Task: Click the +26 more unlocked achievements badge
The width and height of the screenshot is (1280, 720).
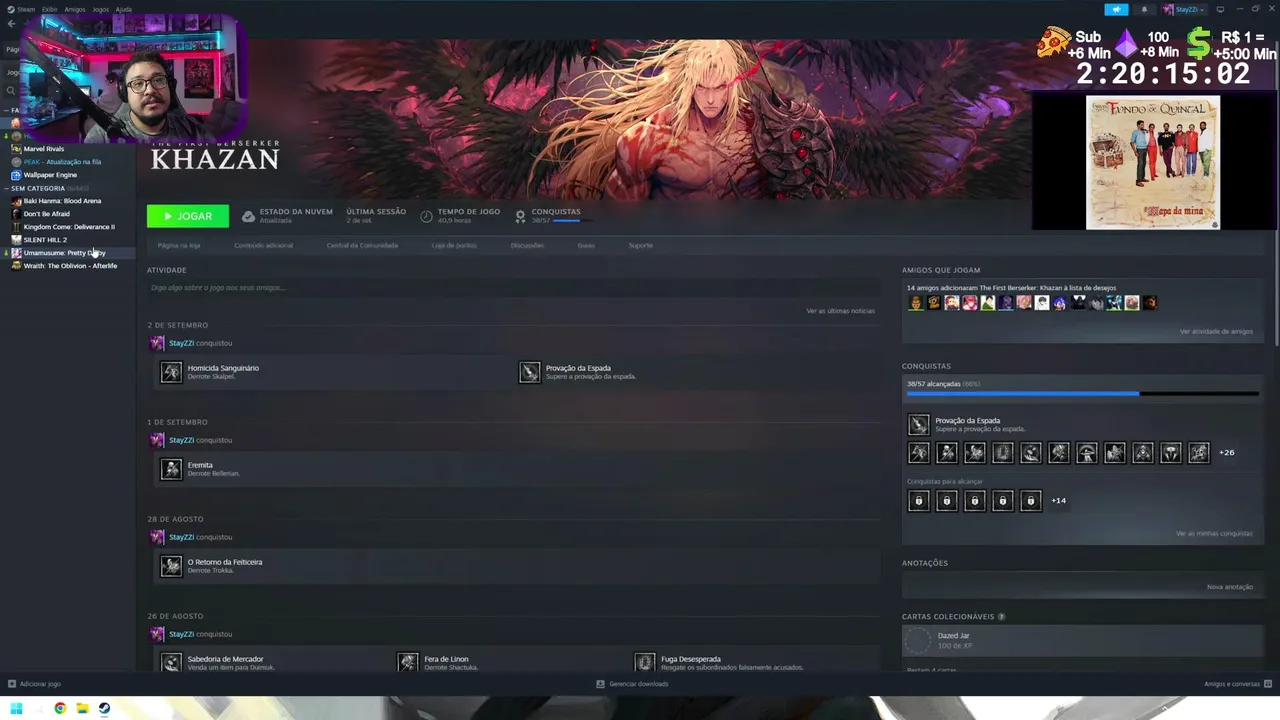Action: pos(1226,453)
